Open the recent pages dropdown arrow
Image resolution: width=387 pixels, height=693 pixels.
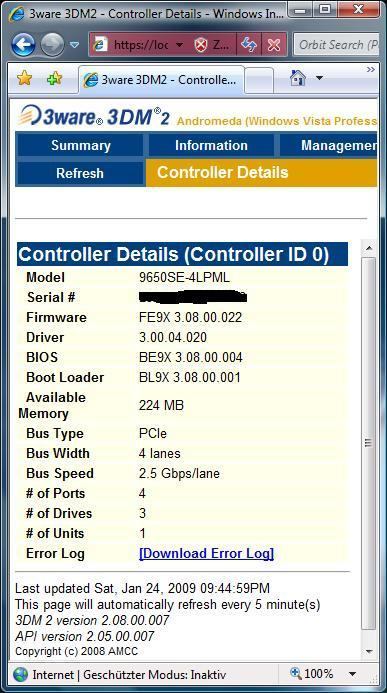click(x=75, y=45)
